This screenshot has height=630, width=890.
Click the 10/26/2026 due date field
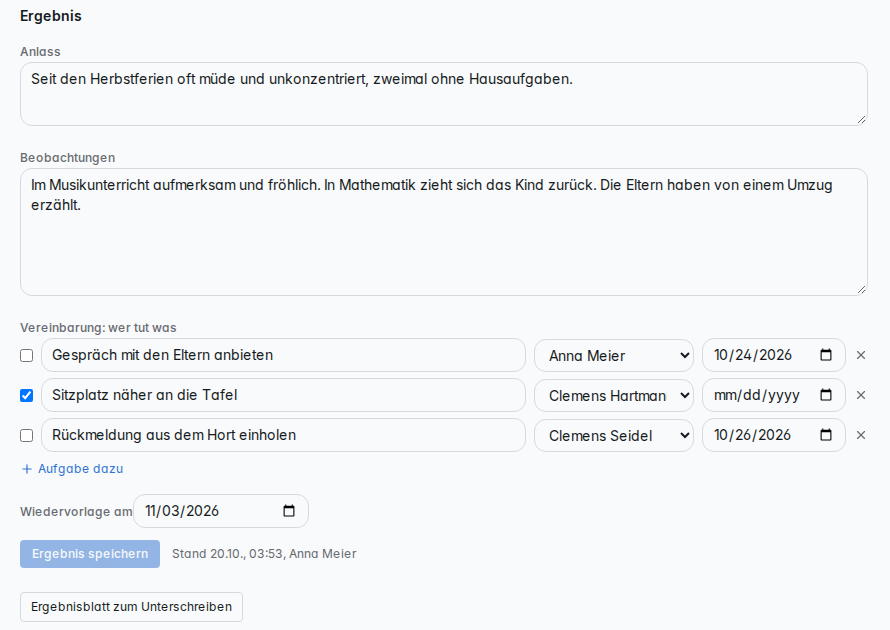pyautogui.click(x=774, y=435)
